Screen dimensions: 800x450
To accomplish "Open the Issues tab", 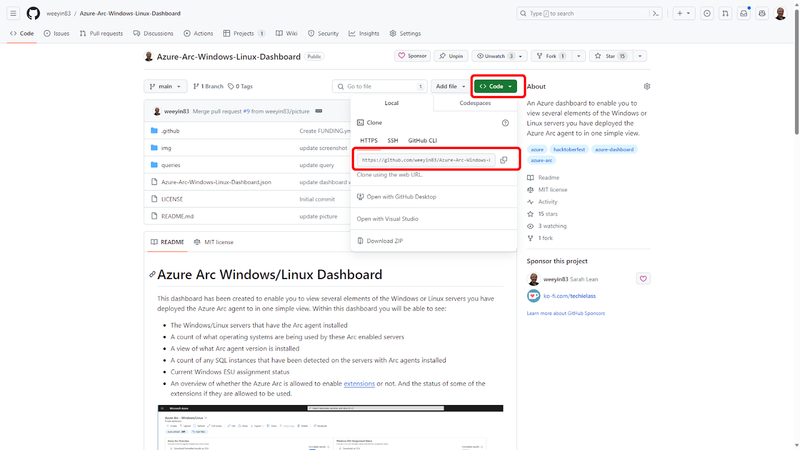I will pyautogui.click(x=57, y=33).
